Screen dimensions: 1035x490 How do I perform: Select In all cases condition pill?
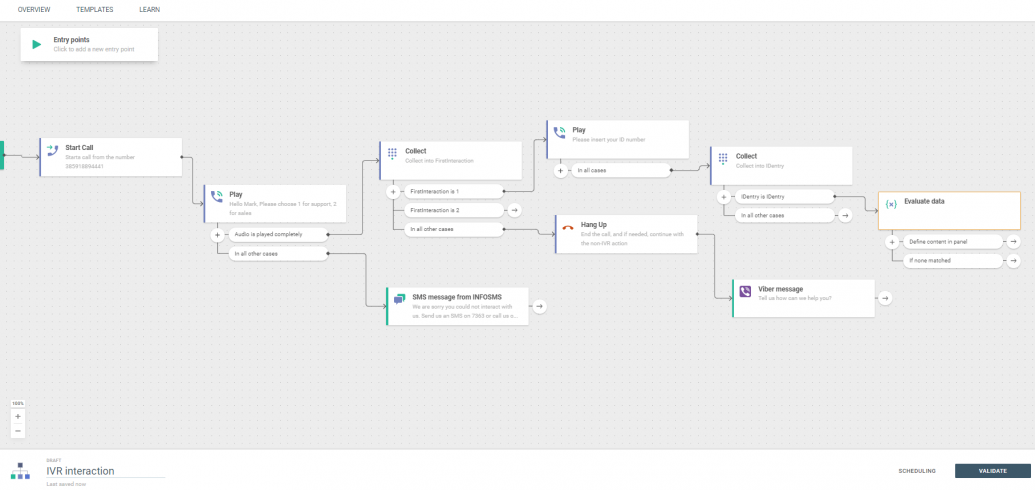[x=621, y=170]
